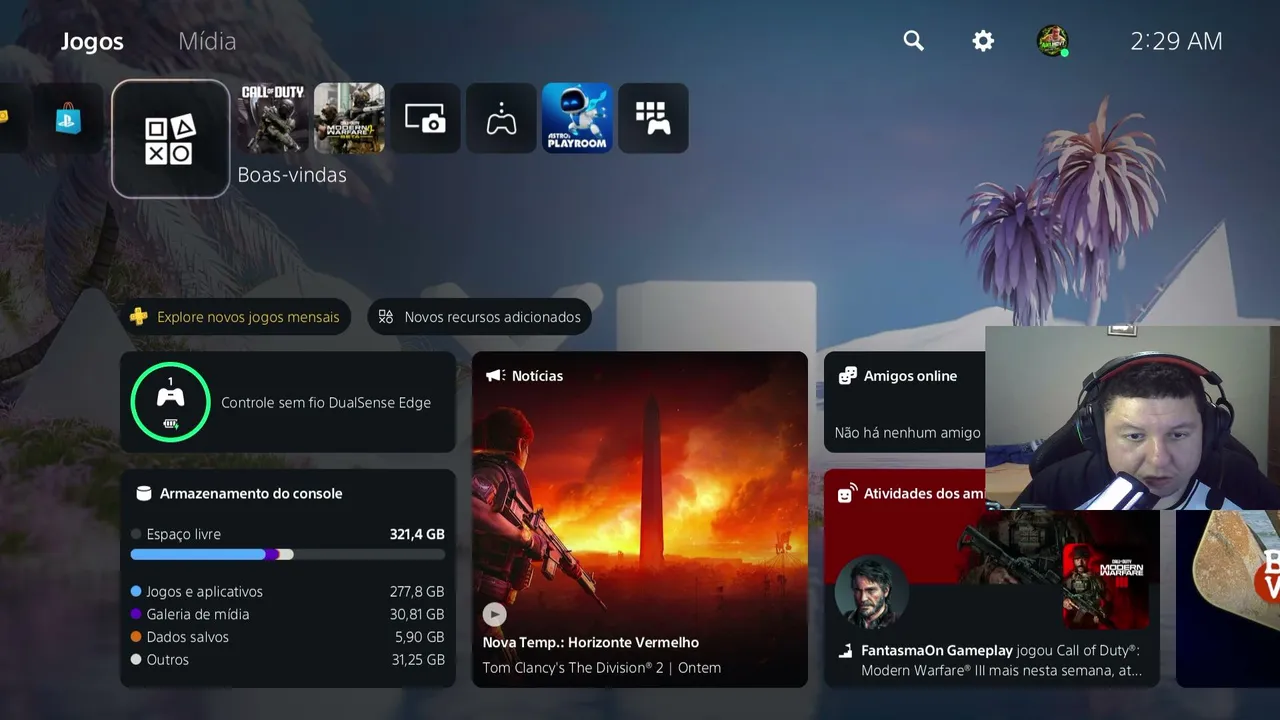Click the Não há nenhum amigo text
The image size is (1280, 720).
click(x=908, y=433)
